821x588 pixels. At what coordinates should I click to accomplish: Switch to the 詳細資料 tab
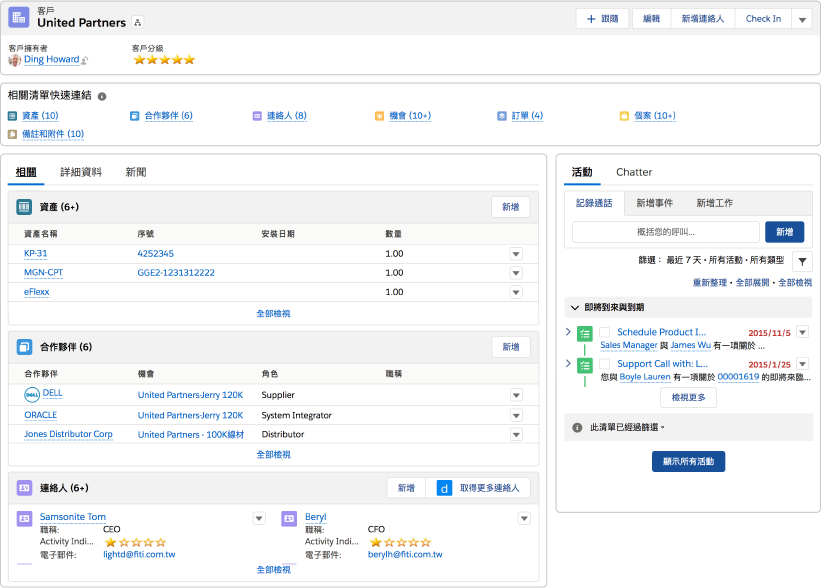(81, 172)
